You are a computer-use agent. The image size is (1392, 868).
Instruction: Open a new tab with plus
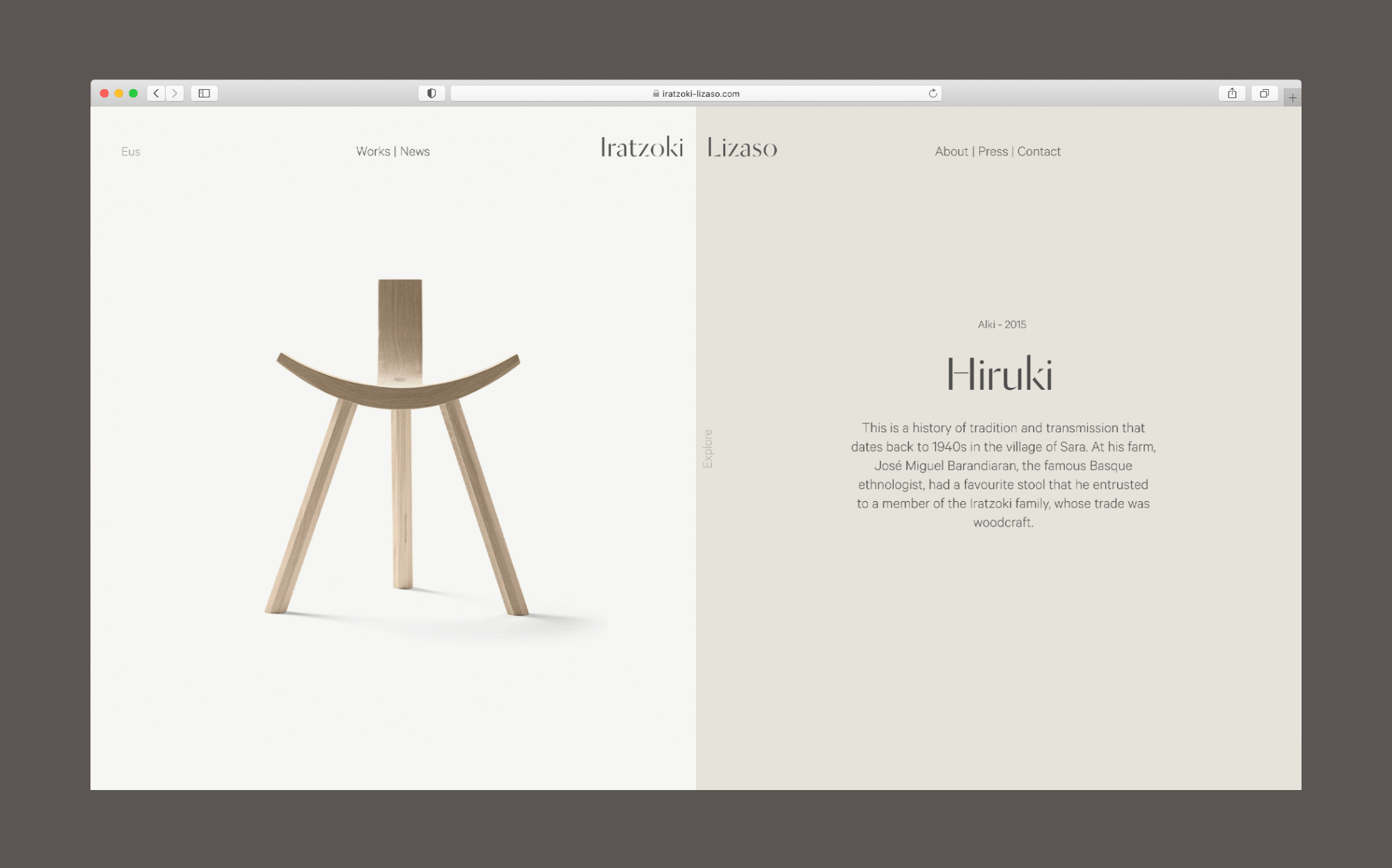pyautogui.click(x=1292, y=97)
